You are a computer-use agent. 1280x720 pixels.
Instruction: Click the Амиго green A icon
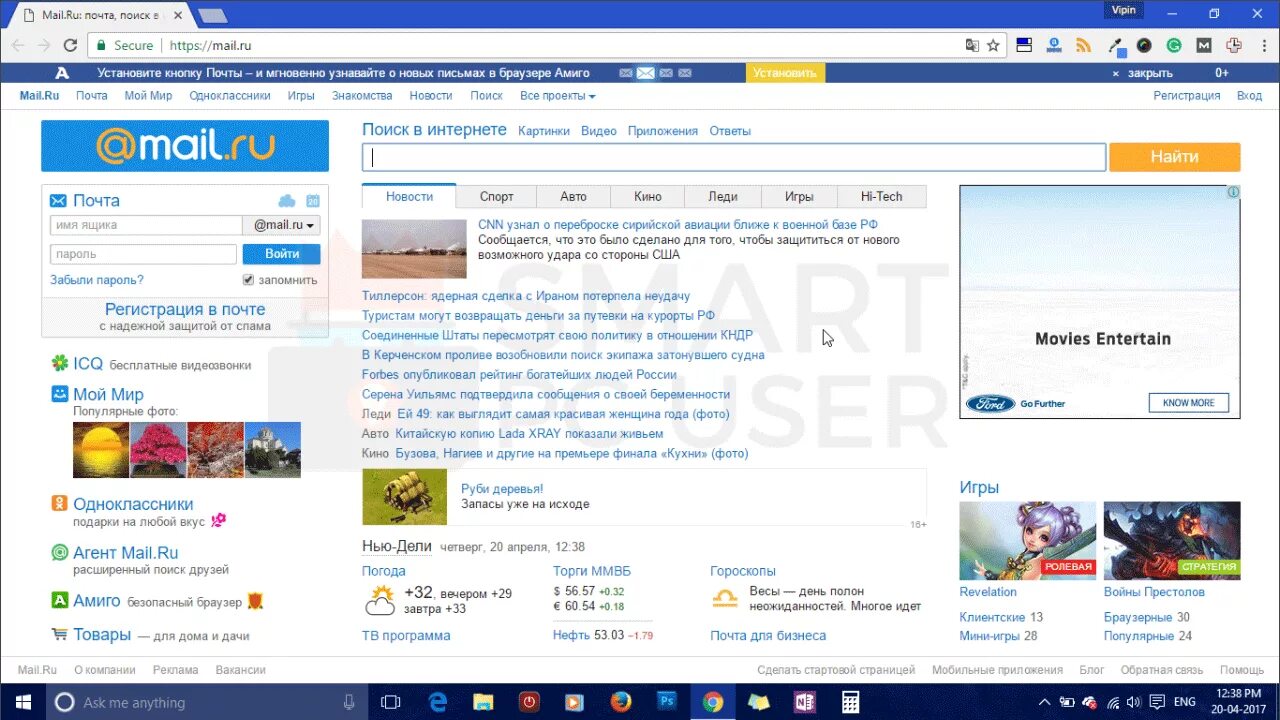click(60, 601)
